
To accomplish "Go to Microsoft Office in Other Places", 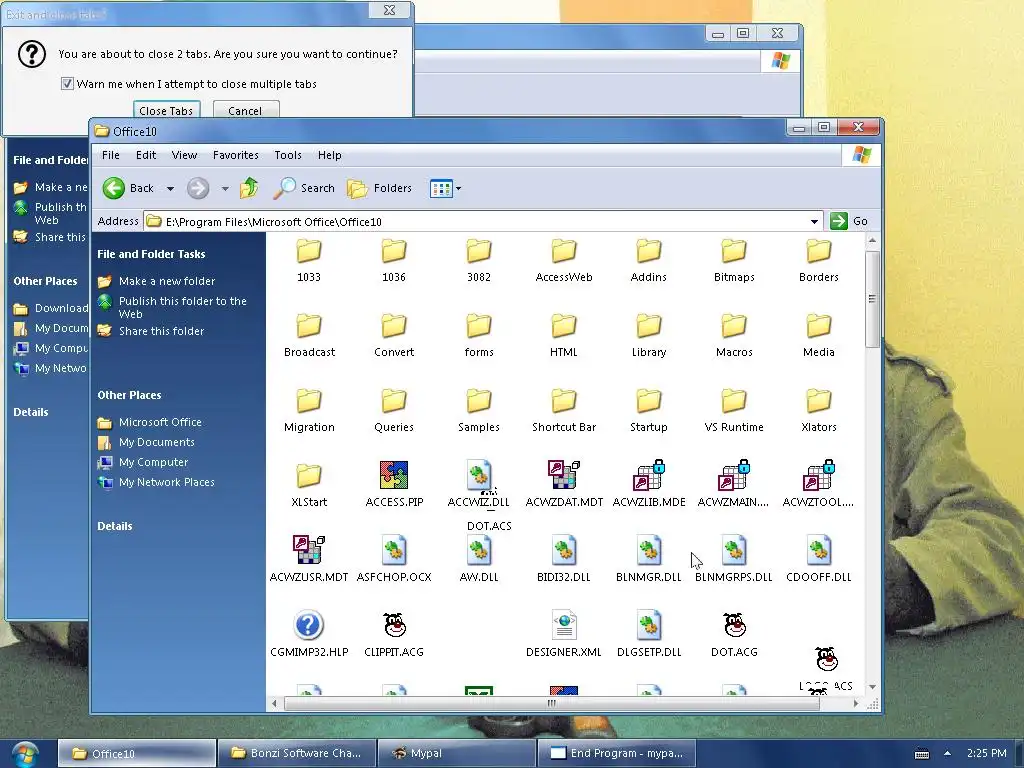I will click(160, 422).
